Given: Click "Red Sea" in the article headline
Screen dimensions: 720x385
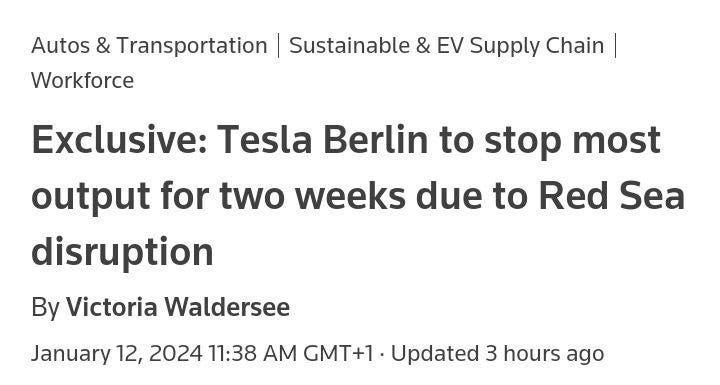Looking at the screenshot, I should [611, 196].
